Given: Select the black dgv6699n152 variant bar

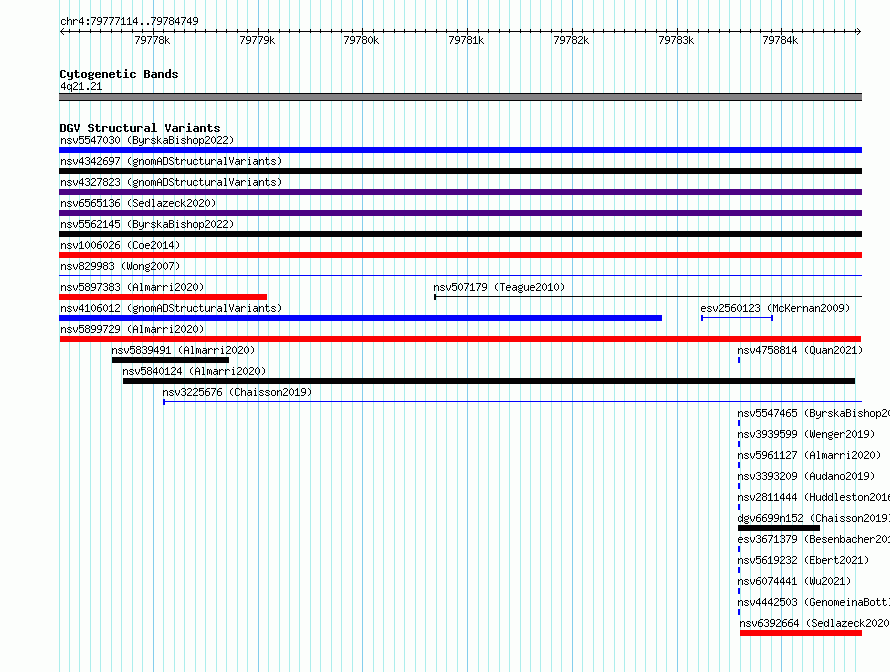Looking at the screenshot, I should (x=779, y=528).
